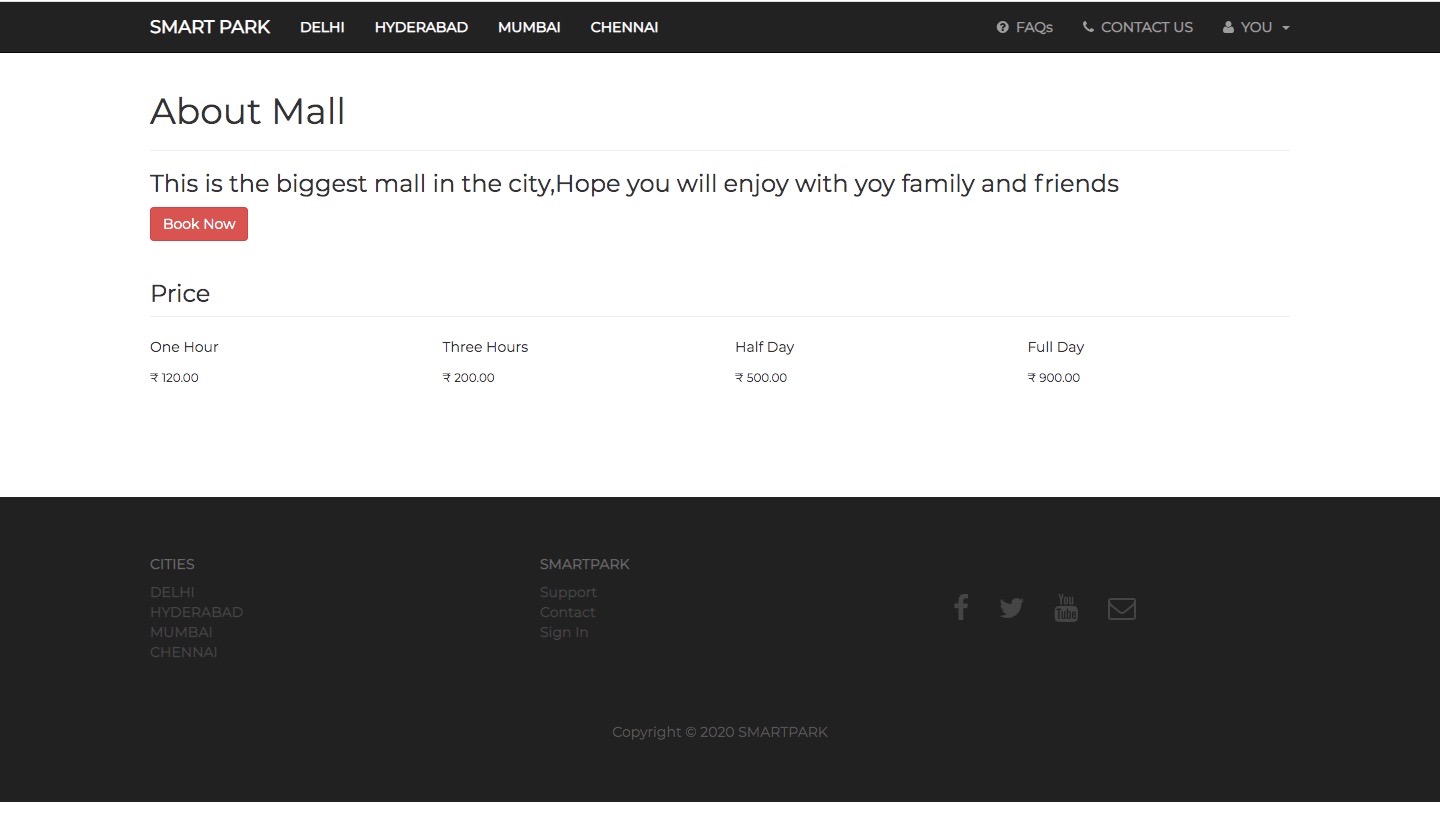Viewport: 1440px width, 823px height.
Task: Click the phone icon beside Contact Us
Action: click(x=1087, y=27)
